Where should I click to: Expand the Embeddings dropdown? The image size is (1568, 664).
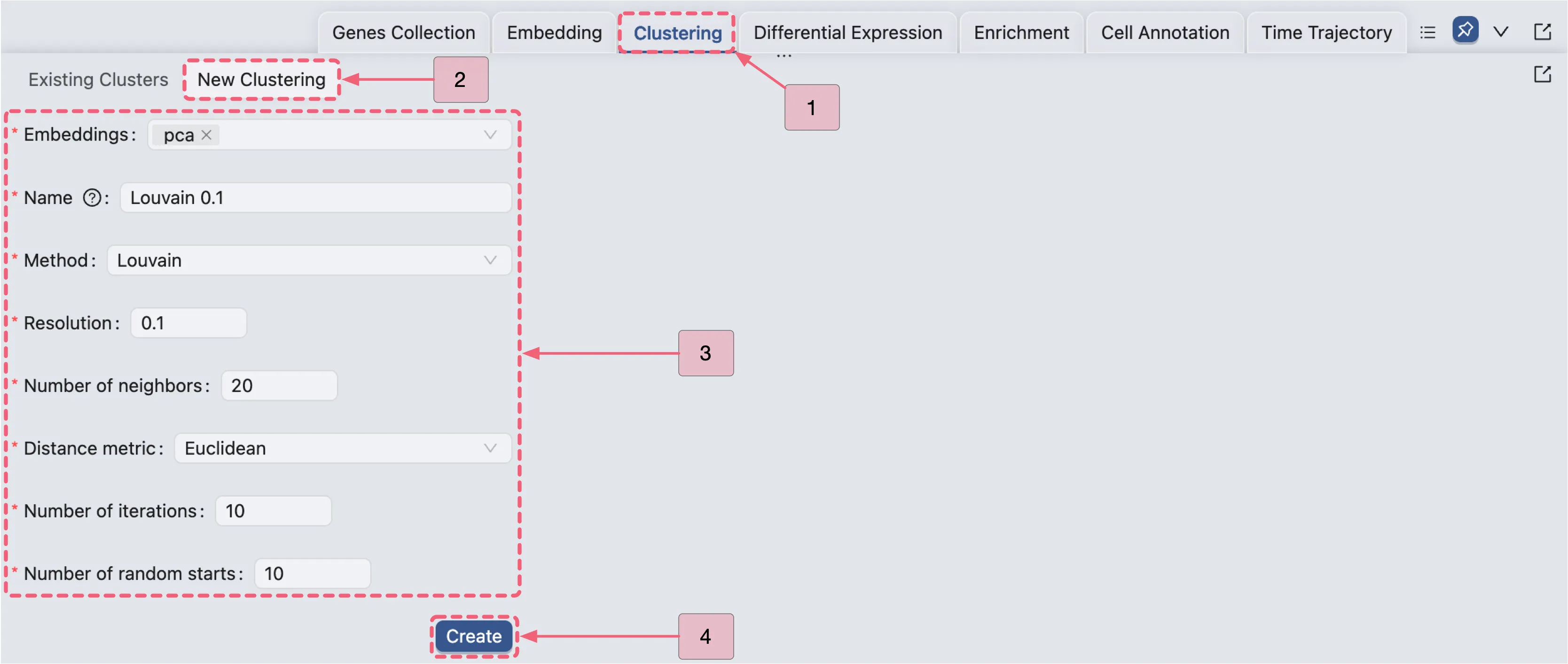pyautogui.click(x=489, y=134)
